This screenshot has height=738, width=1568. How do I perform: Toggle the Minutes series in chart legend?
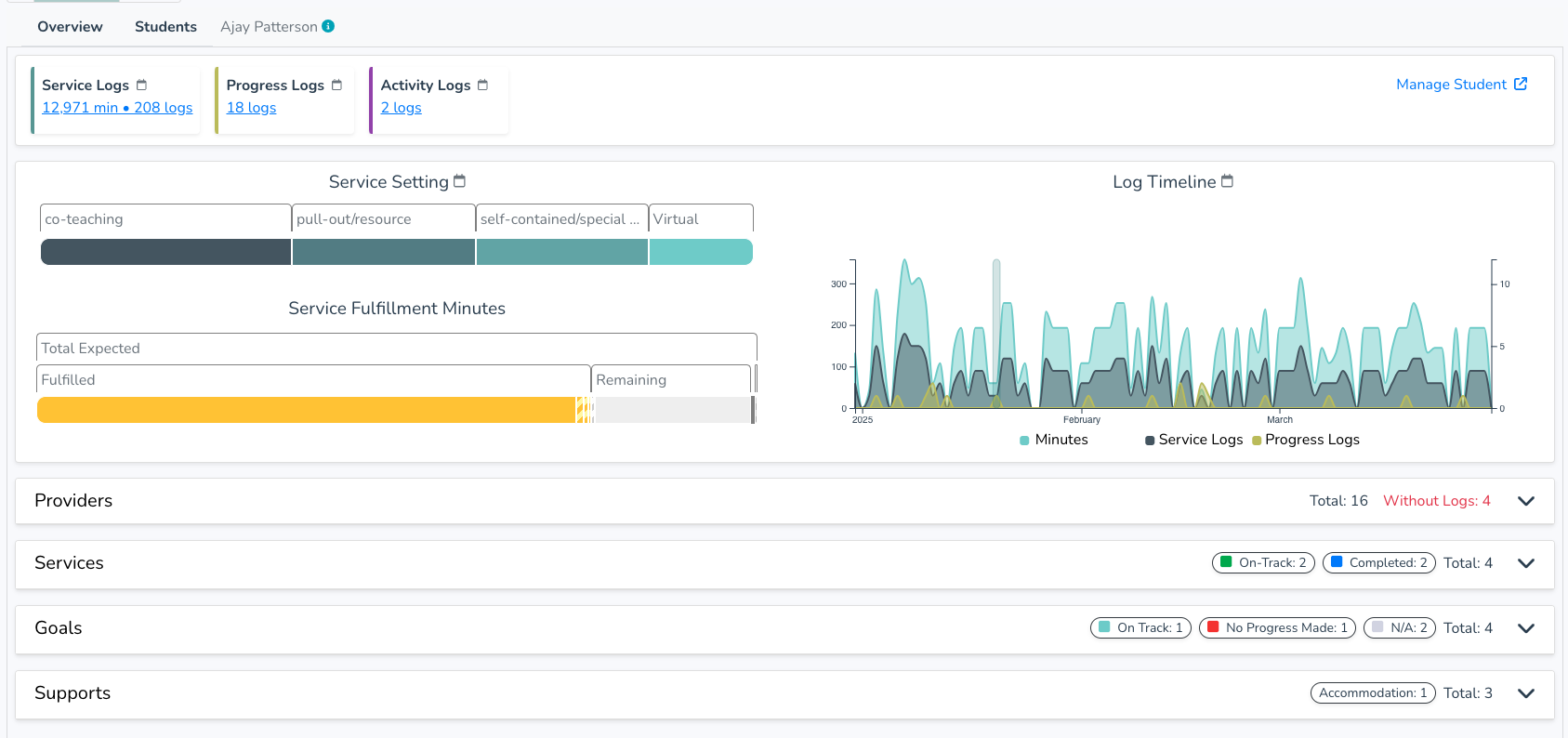click(1054, 440)
